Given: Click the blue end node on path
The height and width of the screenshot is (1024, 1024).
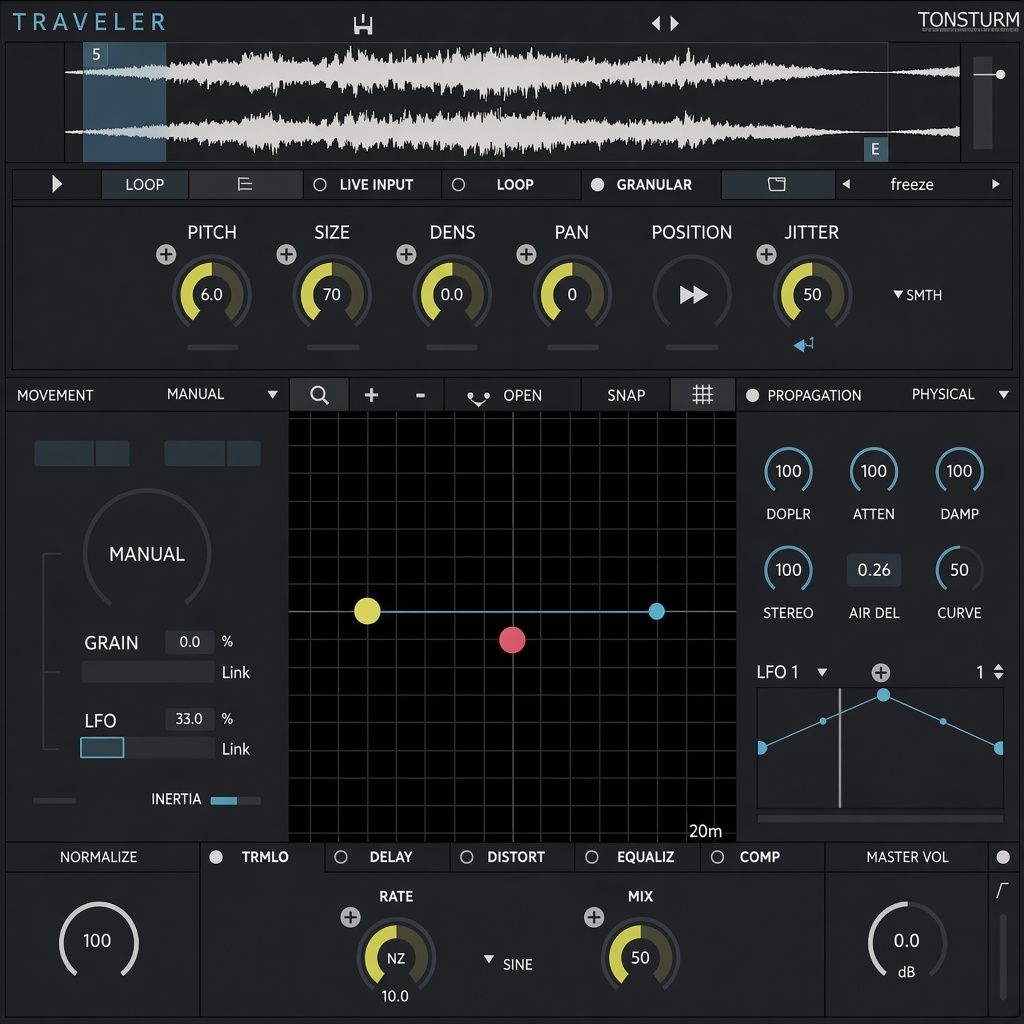Looking at the screenshot, I should click(x=656, y=611).
